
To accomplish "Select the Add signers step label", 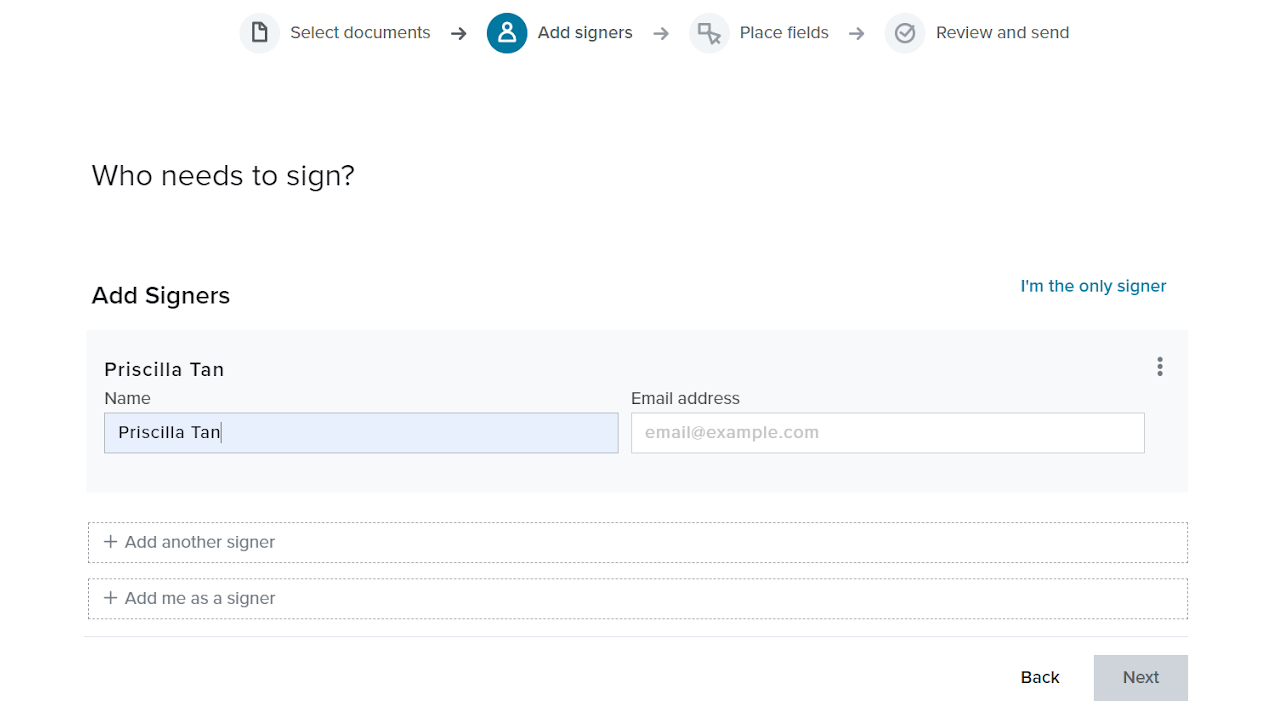I will tap(585, 33).
